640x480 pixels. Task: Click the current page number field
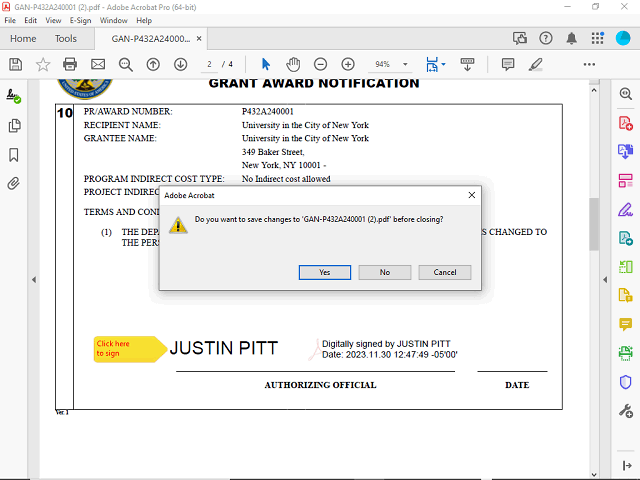[x=209, y=64]
